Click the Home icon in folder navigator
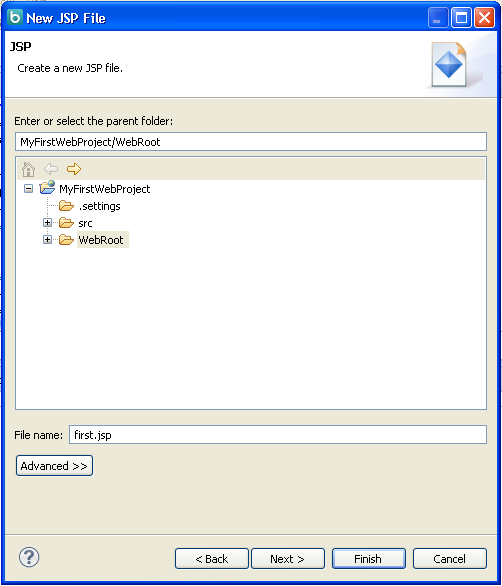Viewport: 502px width, 586px height. coord(28,169)
